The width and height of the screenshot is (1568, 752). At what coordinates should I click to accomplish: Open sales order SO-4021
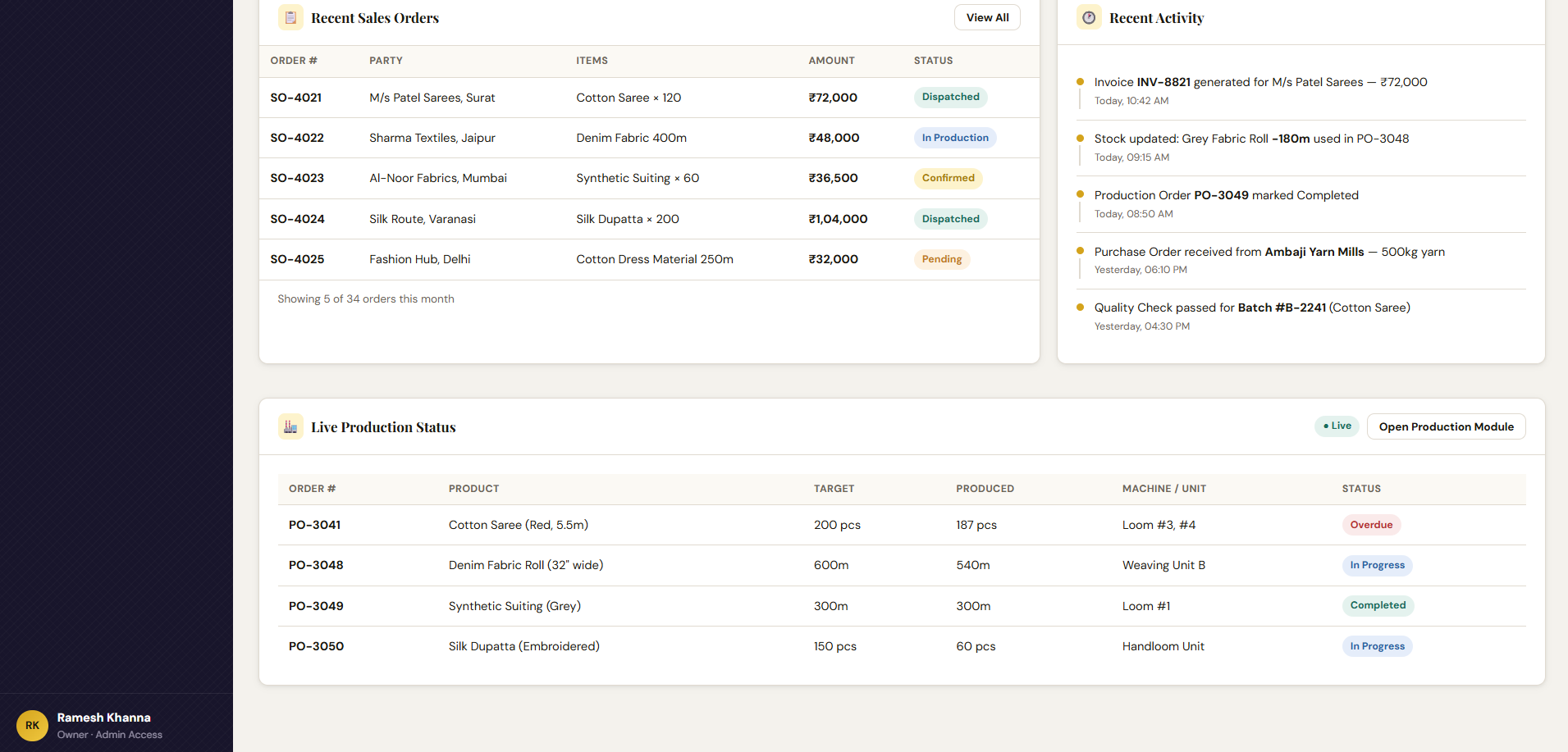coord(296,98)
